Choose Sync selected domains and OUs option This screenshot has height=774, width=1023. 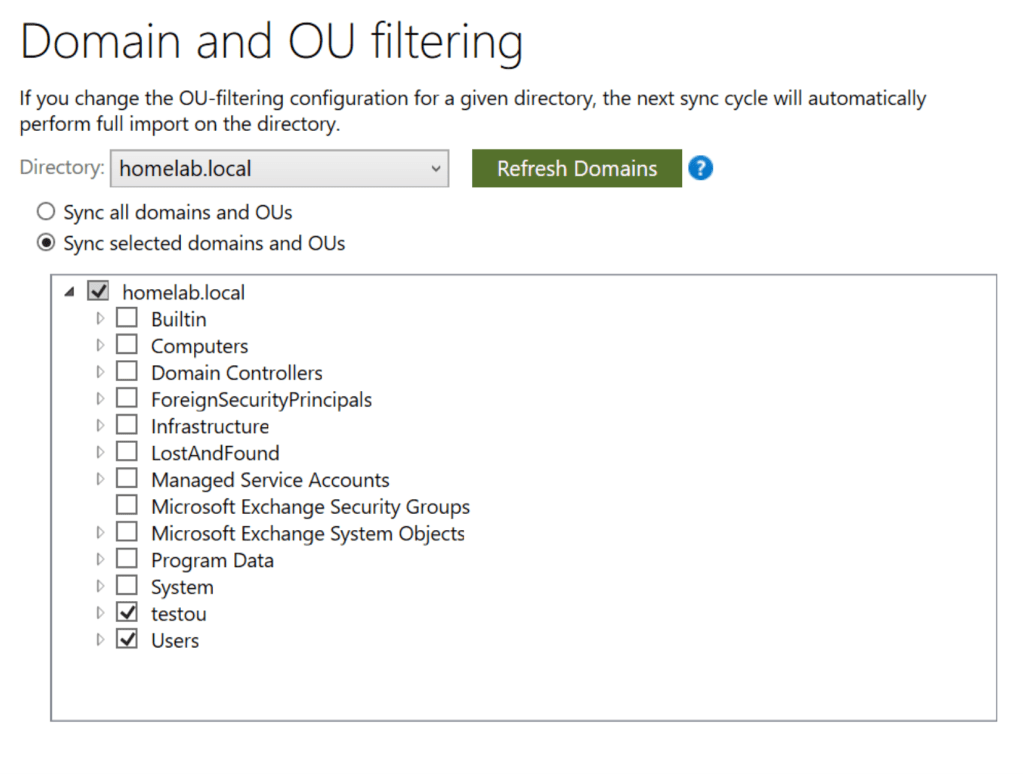[x=45, y=243]
